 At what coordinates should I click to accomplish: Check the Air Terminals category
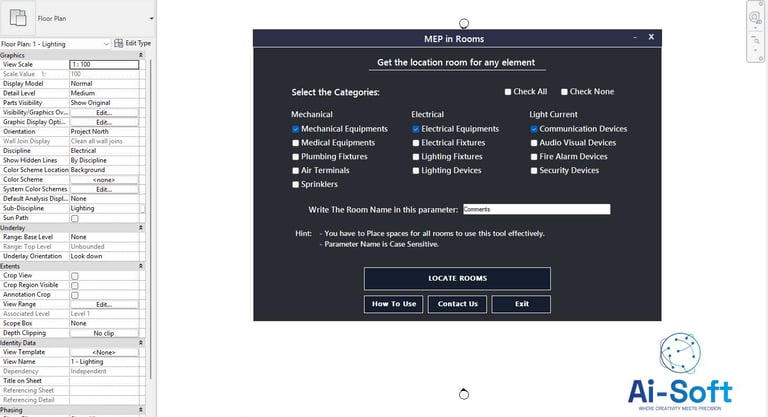tap(295, 171)
